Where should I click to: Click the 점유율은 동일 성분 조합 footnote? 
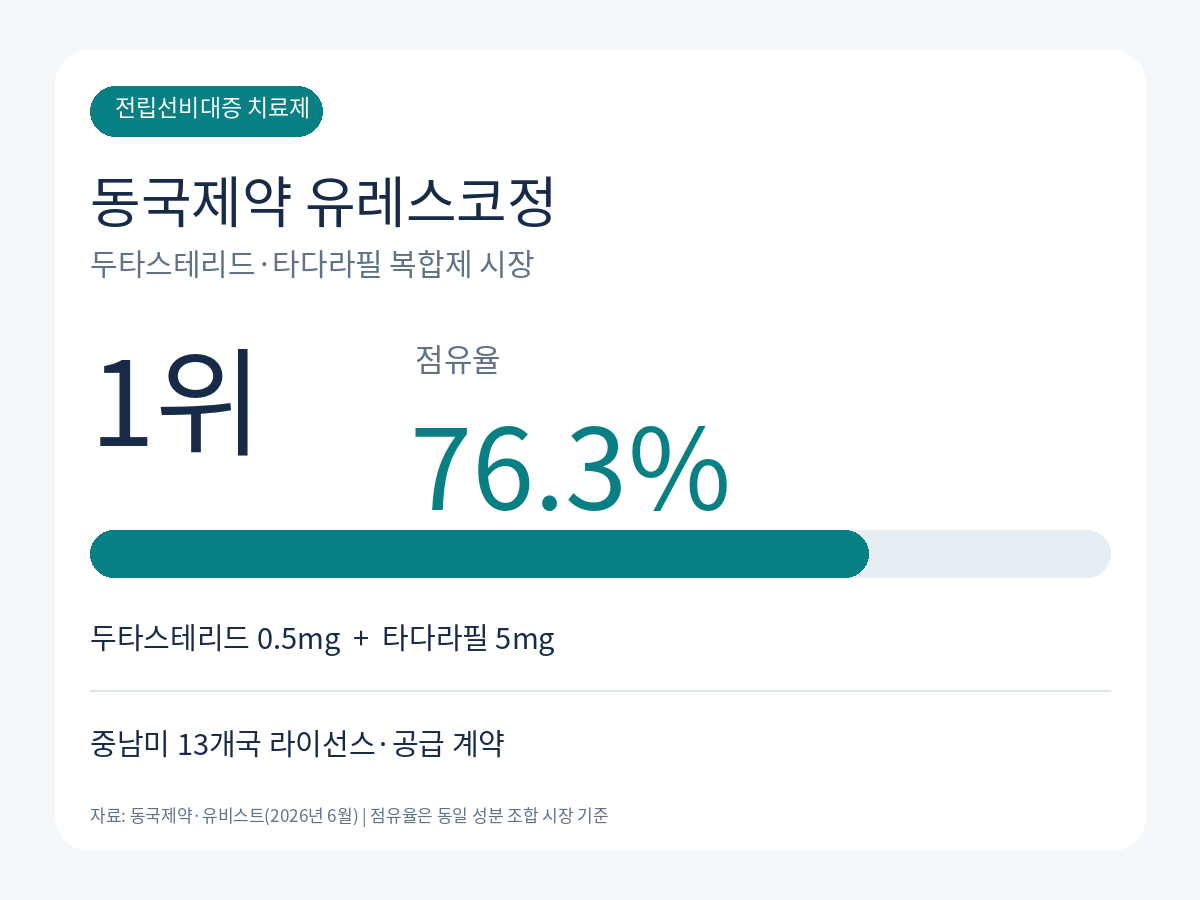point(452,815)
